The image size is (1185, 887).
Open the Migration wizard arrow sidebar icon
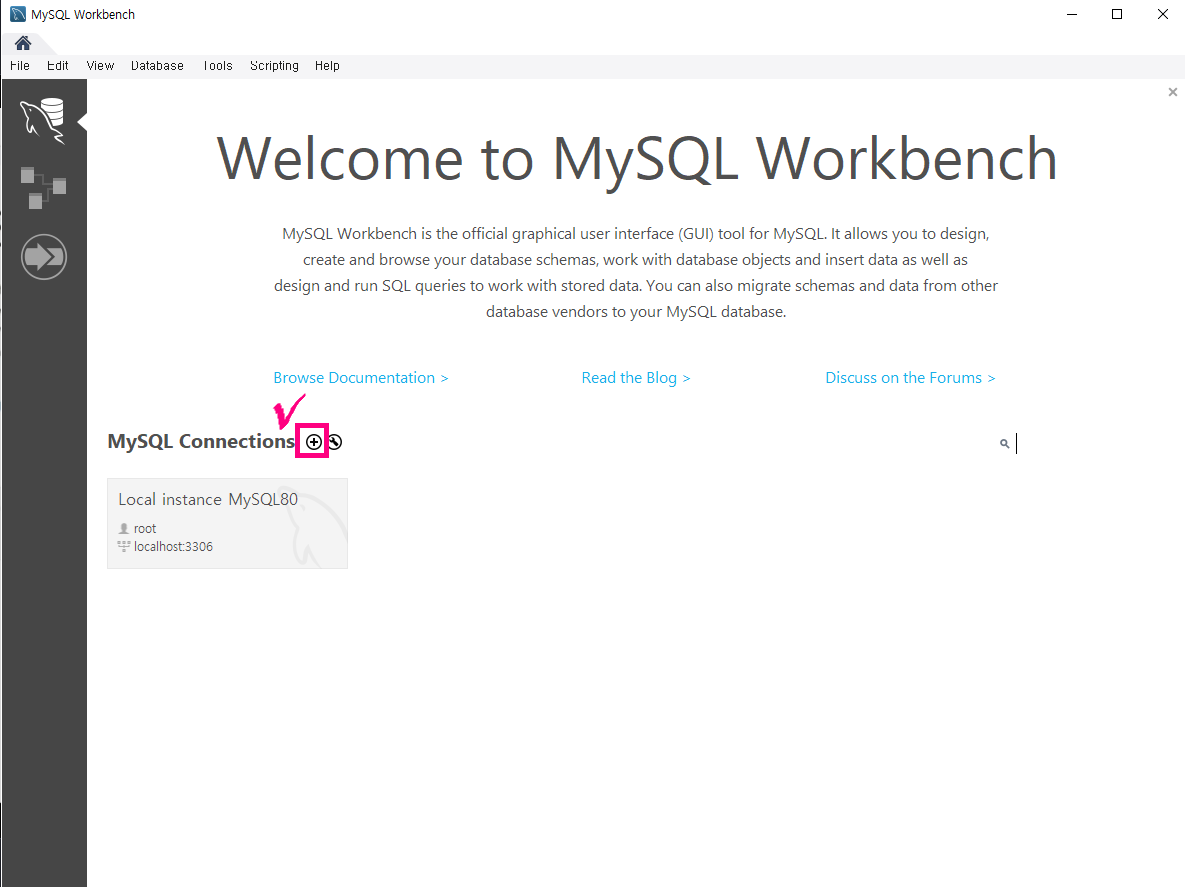[x=44, y=257]
